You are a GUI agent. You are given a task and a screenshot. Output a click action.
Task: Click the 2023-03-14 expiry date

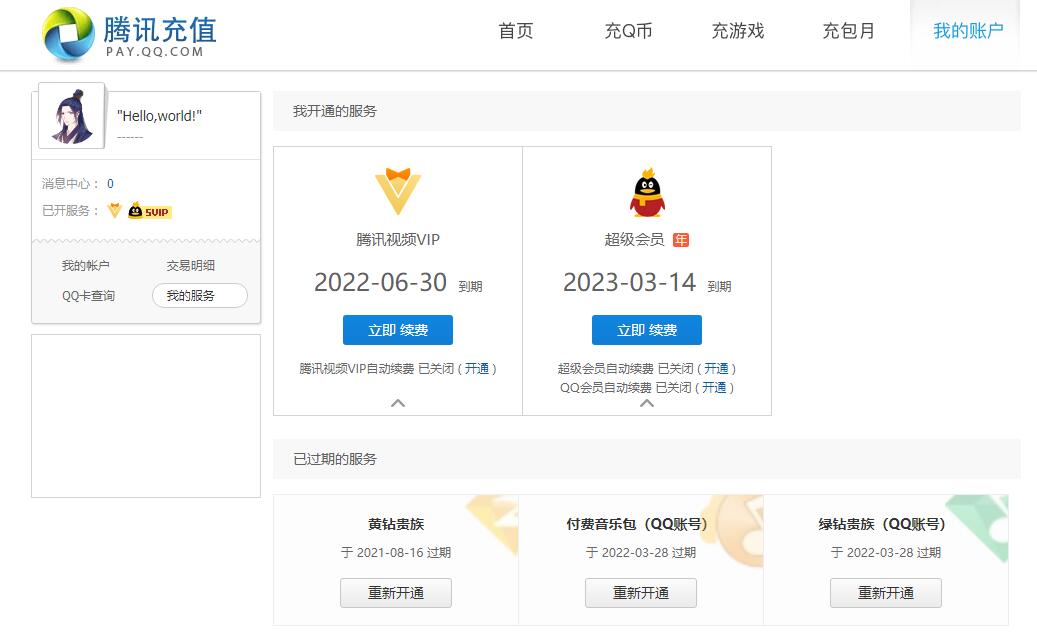click(630, 282)
